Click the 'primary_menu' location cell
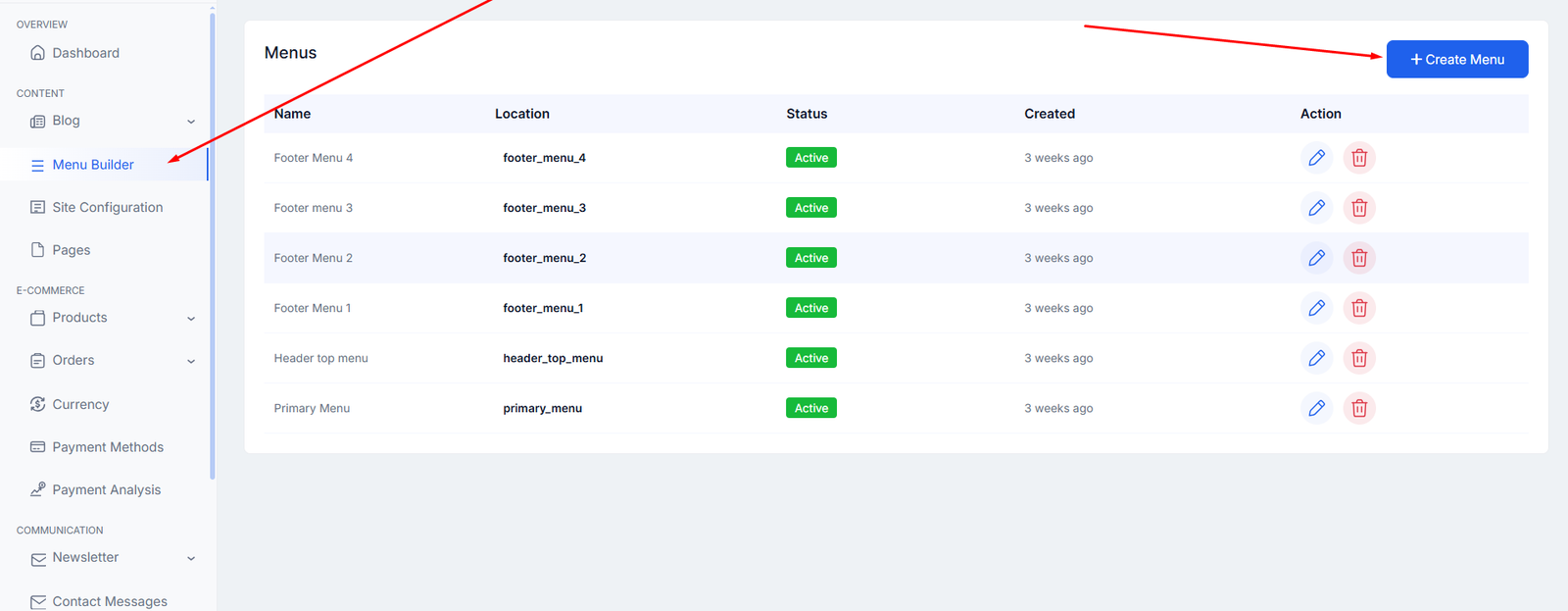 (543, 408)
